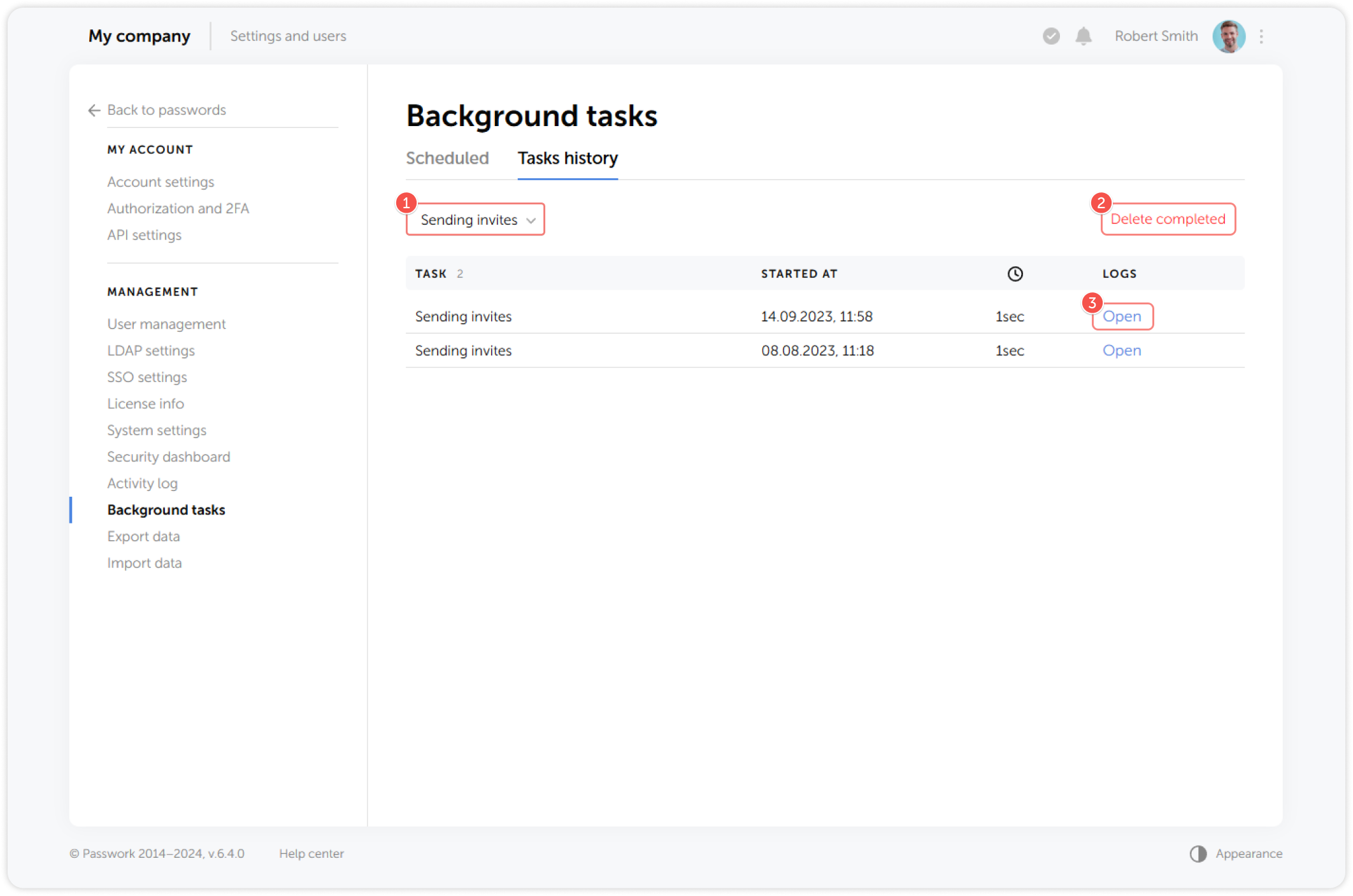This screenshot has width=1353, height=896.
Task: Select User management in the sidebar
Action: (x=166, y=324)
